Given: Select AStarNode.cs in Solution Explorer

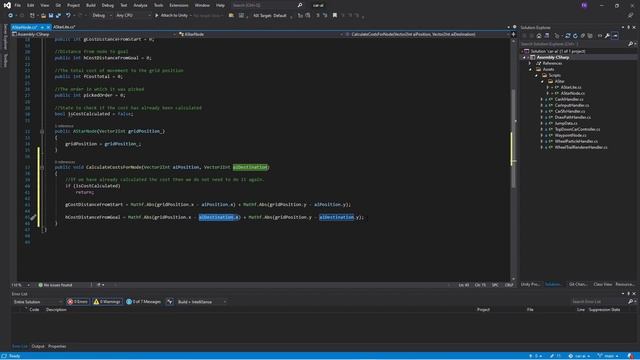Looking at the screenshot, I should pos(572,93).
